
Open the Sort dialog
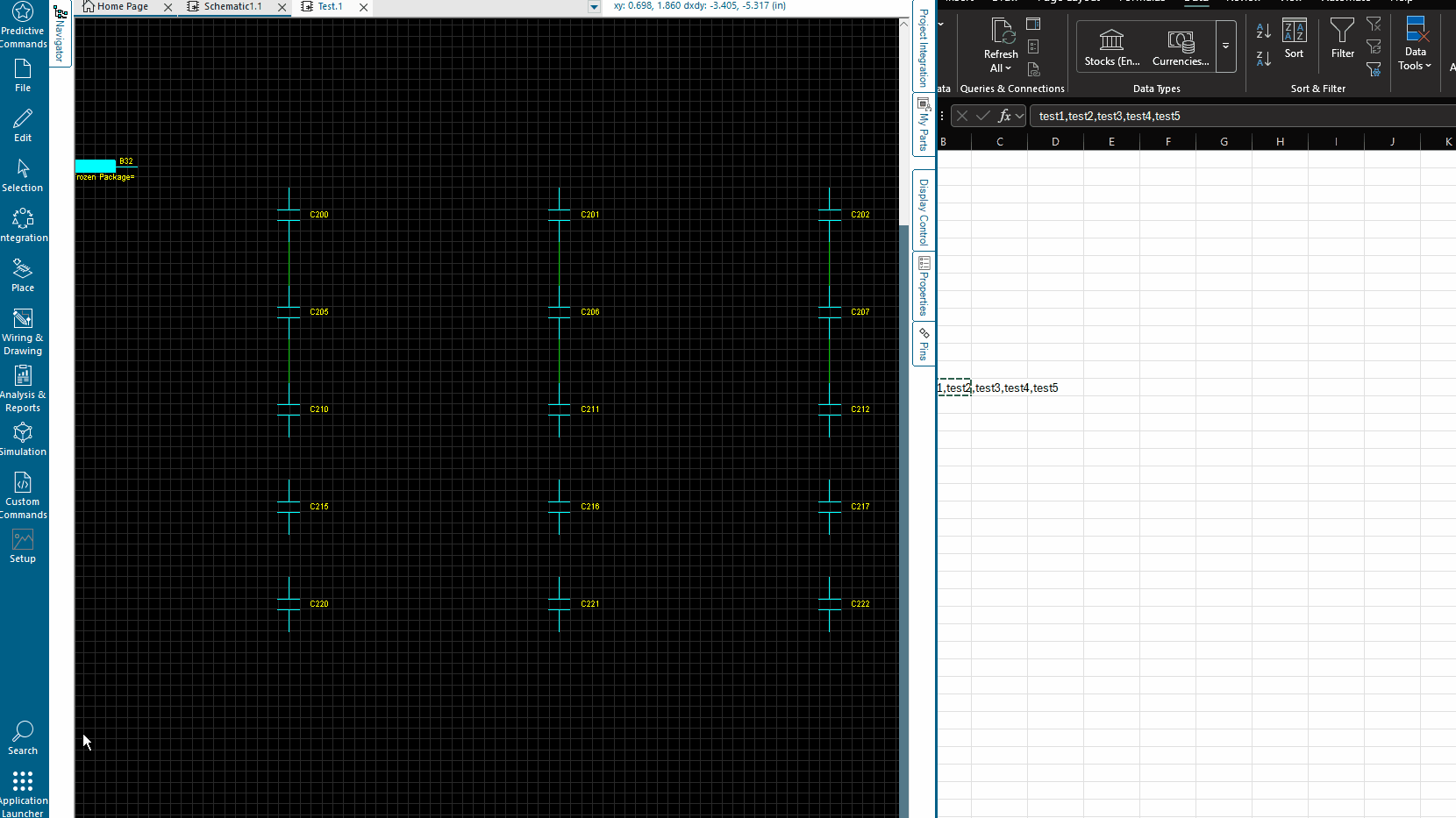1295,39
